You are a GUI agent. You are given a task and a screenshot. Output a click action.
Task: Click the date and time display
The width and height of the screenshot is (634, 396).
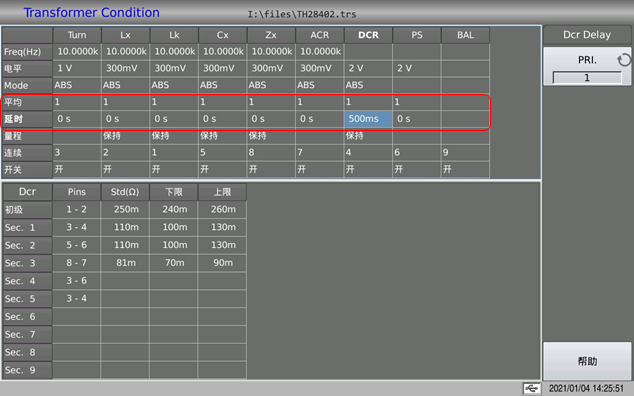tap(586, 388)
